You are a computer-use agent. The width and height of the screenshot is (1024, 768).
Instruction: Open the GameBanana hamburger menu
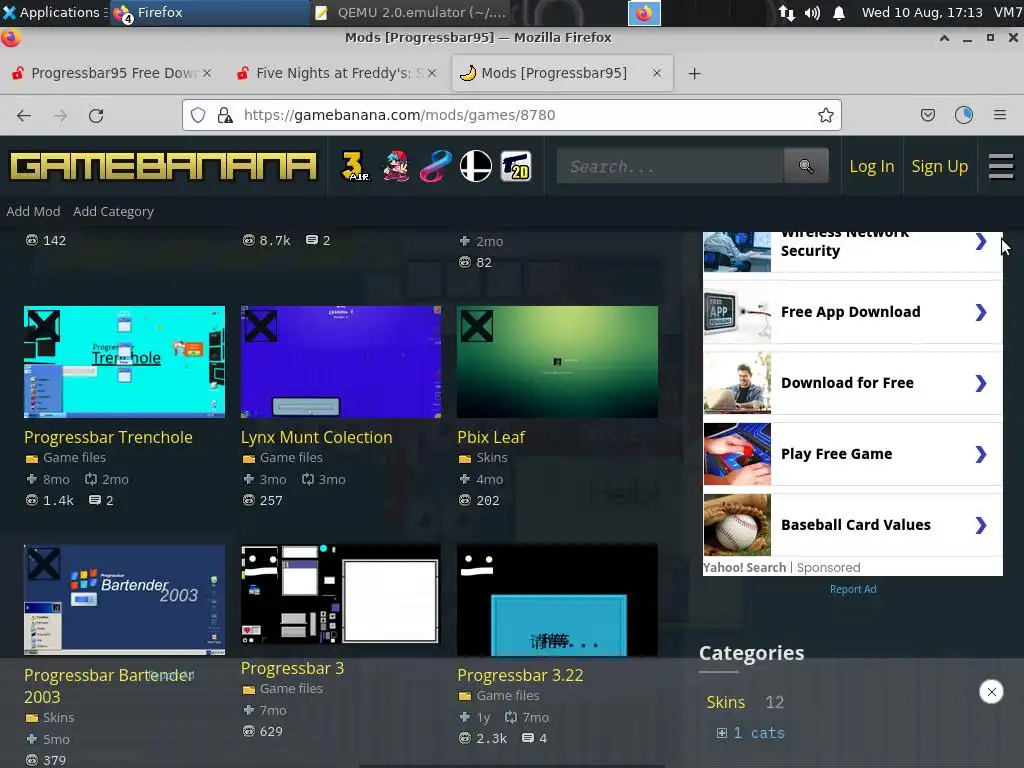(x=1000, y=166)
